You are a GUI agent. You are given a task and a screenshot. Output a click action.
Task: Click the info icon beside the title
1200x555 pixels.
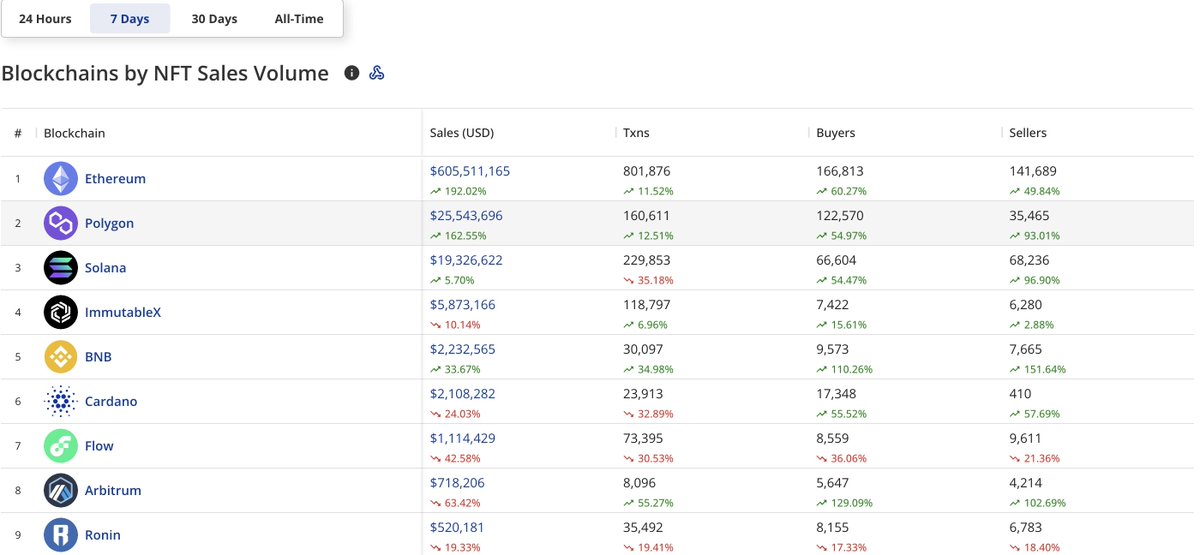click(x=352, y=73)
